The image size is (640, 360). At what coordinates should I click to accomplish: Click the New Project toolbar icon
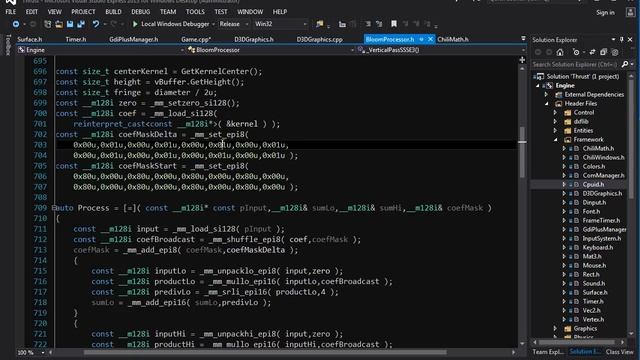47,24
